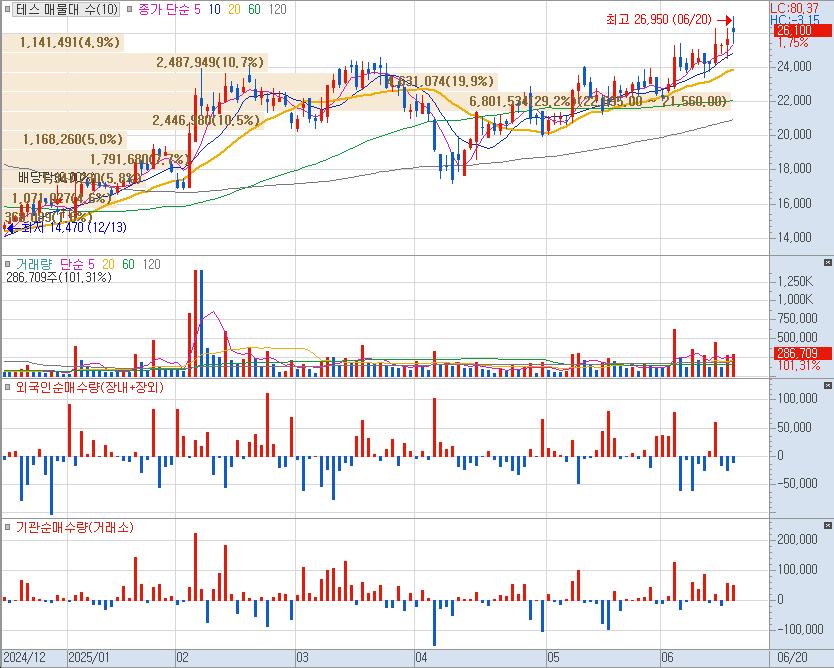
Task: Click the price chart's 120-day moving average legend
Action: click(278, 9)
